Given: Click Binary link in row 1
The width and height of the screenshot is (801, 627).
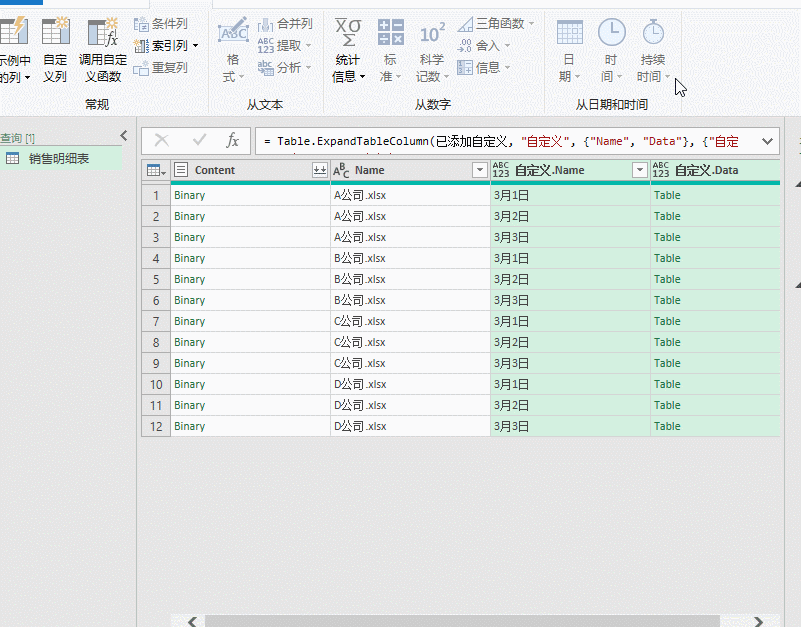Looking at the screenshot, I should point(190,195).
